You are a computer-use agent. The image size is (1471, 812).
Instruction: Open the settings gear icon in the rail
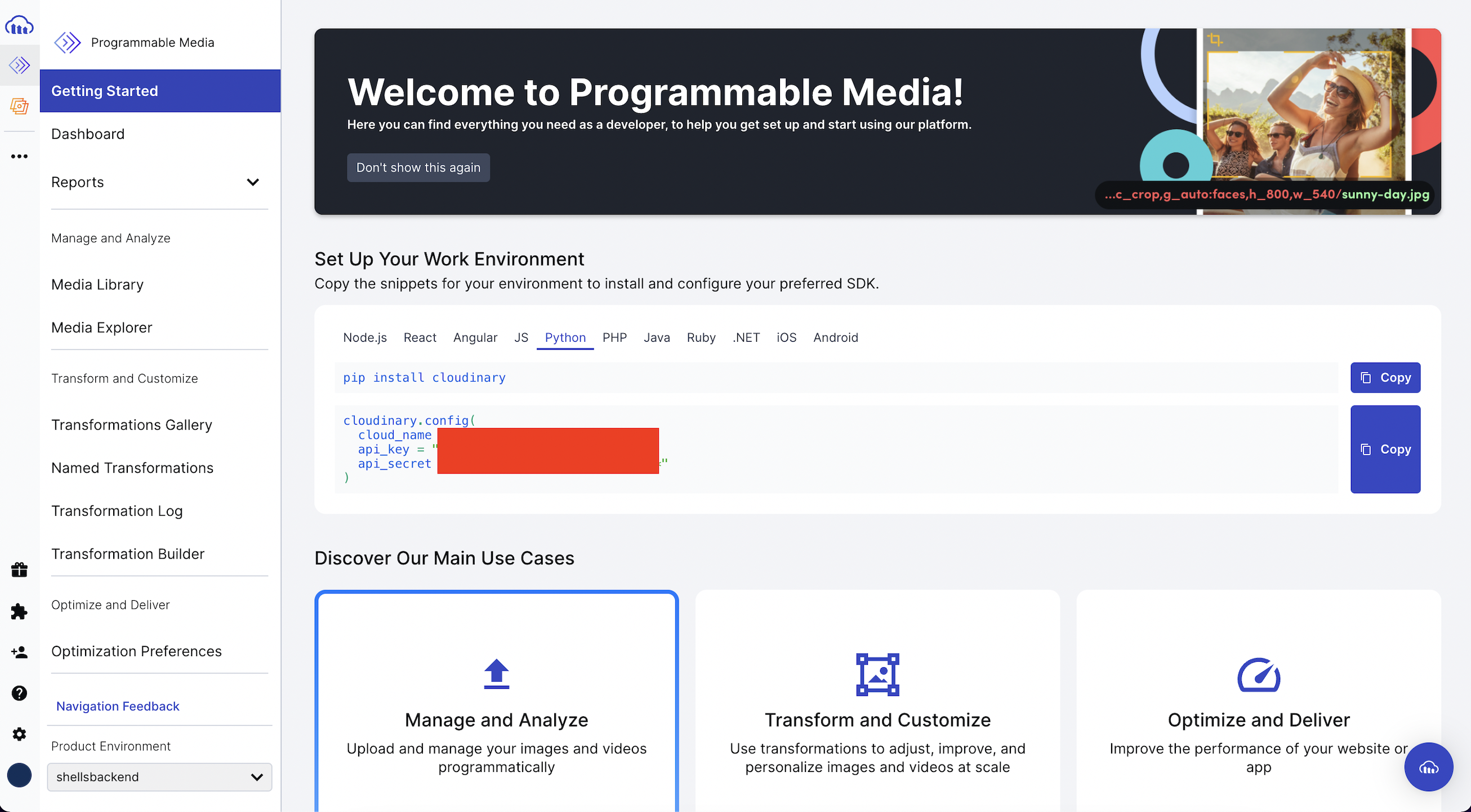tap(19, 734)
